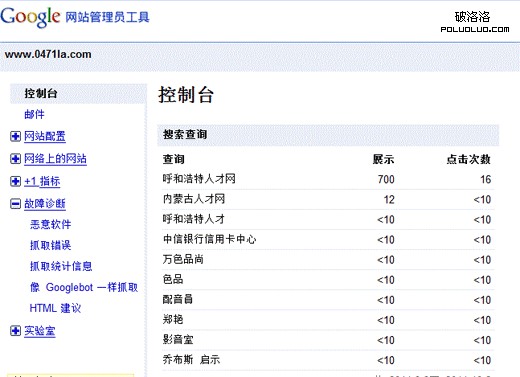Select the query 郑艳
Viewport: 520px width, 377px height.
[x=173, y=319]
